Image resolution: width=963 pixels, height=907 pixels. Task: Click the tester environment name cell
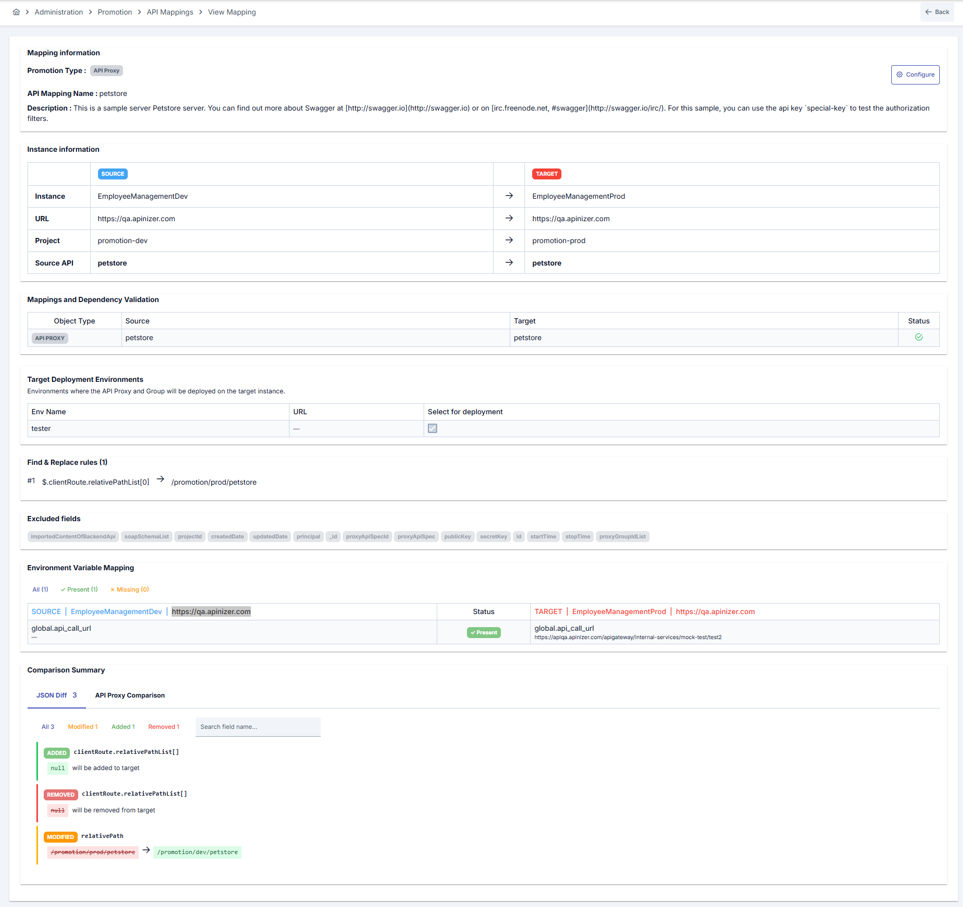coord(158,429)
